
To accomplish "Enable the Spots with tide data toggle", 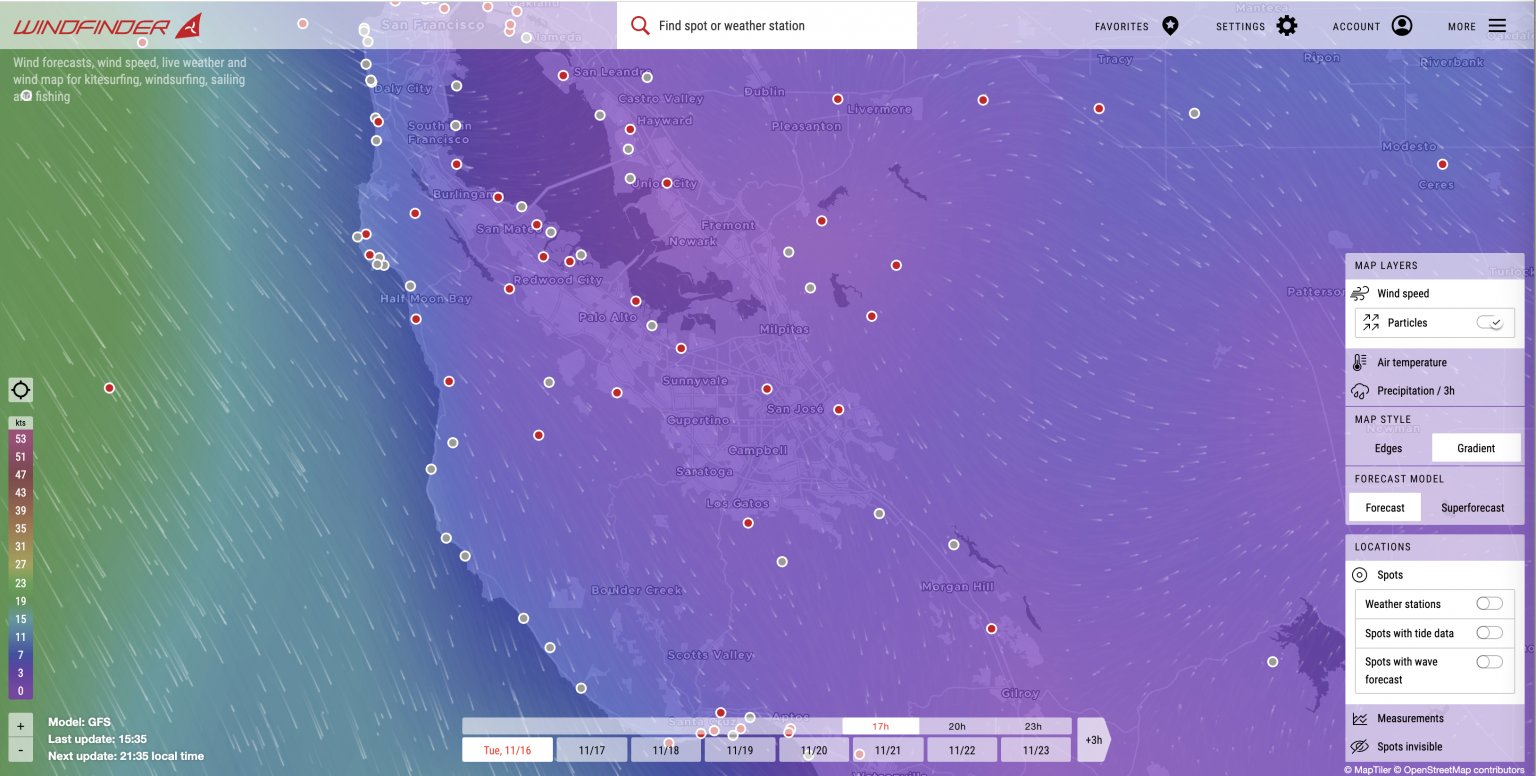I will click(x=1489, y=632).
